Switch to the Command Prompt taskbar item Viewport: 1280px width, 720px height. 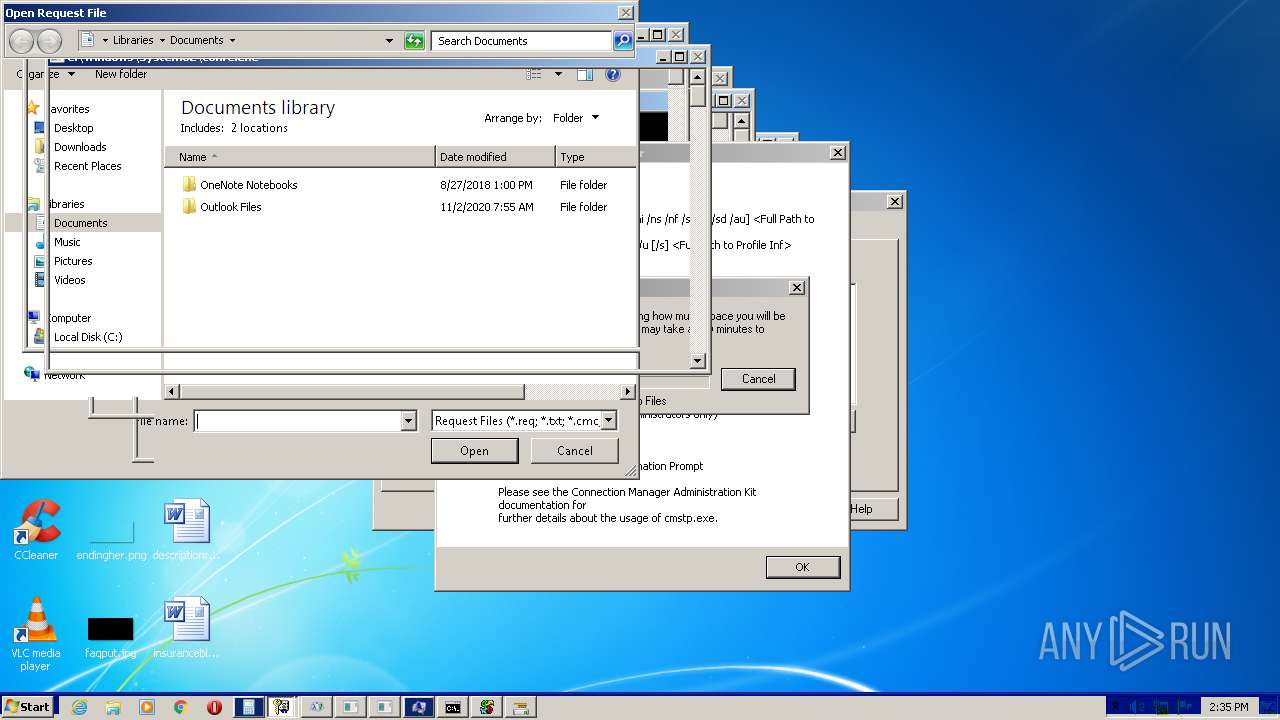[x=452, y=707]
